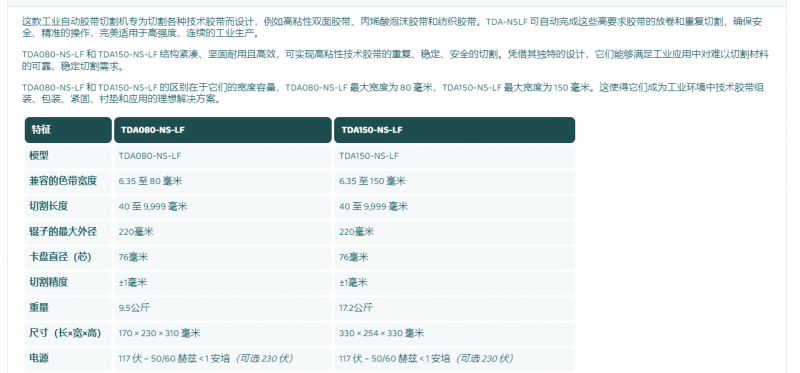Click the TDA080-NS-LF column header
Viewport: 800px width, 373px height.
(222, 130)
